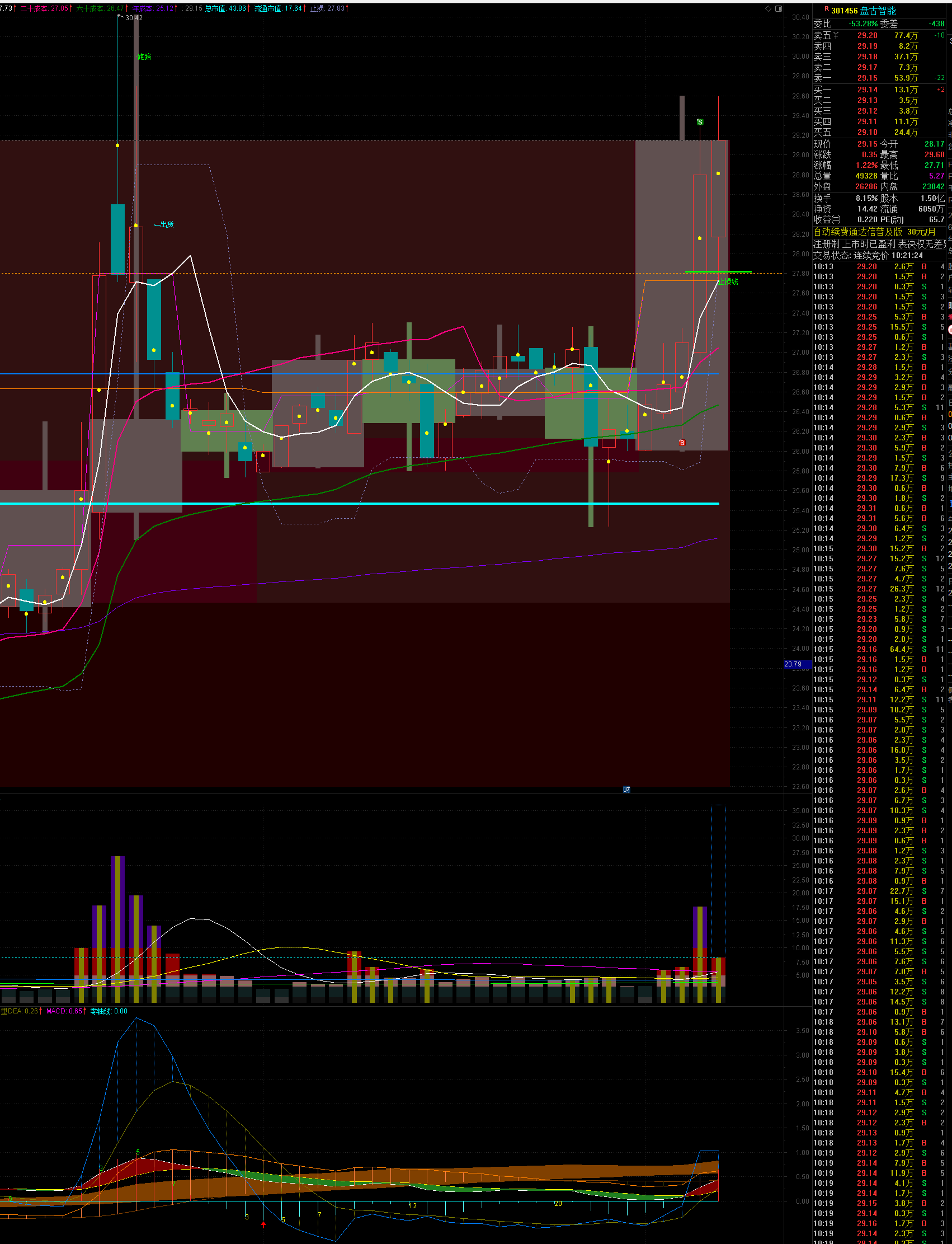Click the stock code 301456
The image size is (952, 1244).
845,11
